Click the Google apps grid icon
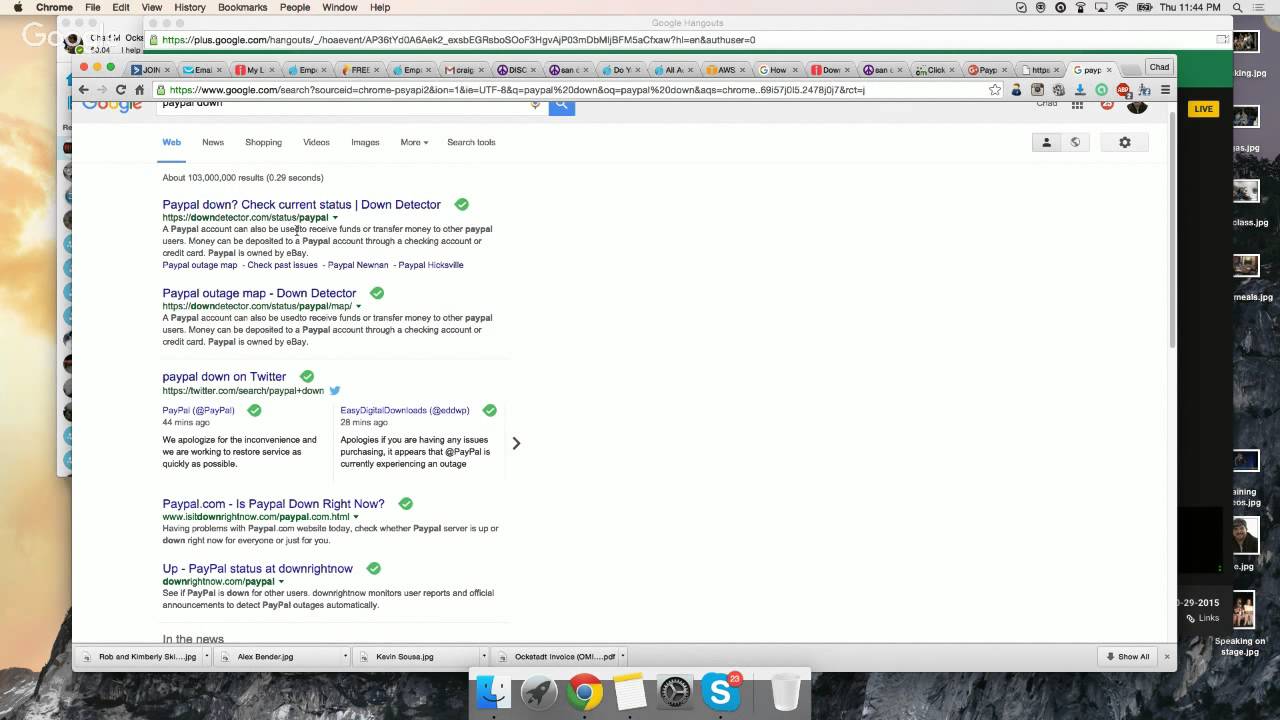Image resolution: width=1280 pixels, height=720 pixels. click(x=1077, y=104)
